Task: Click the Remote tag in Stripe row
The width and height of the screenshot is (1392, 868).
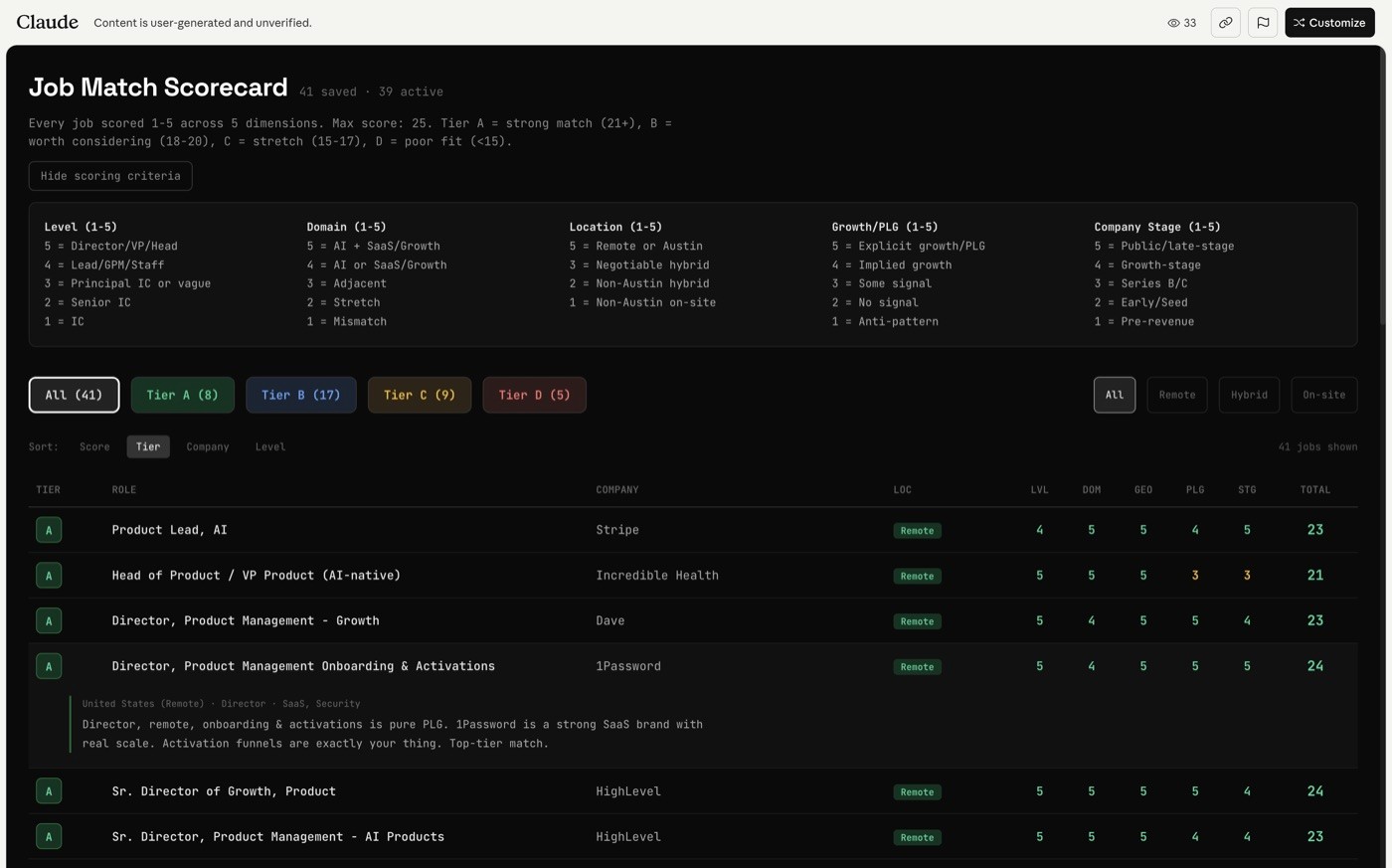Action: [917, 531]
